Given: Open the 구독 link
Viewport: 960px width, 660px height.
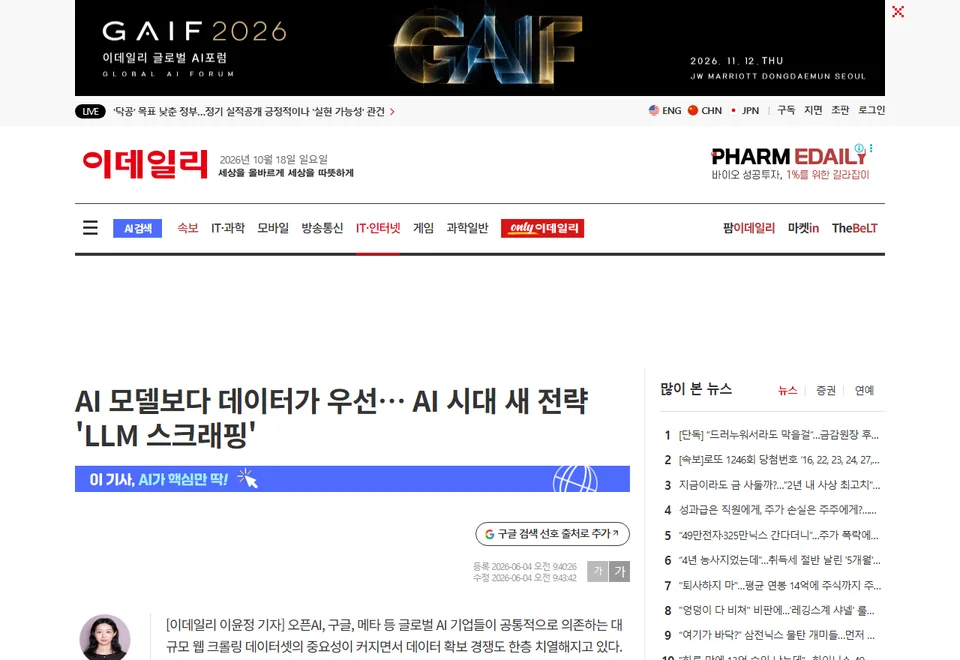Looking at the screenshot, I should (786, 110).
